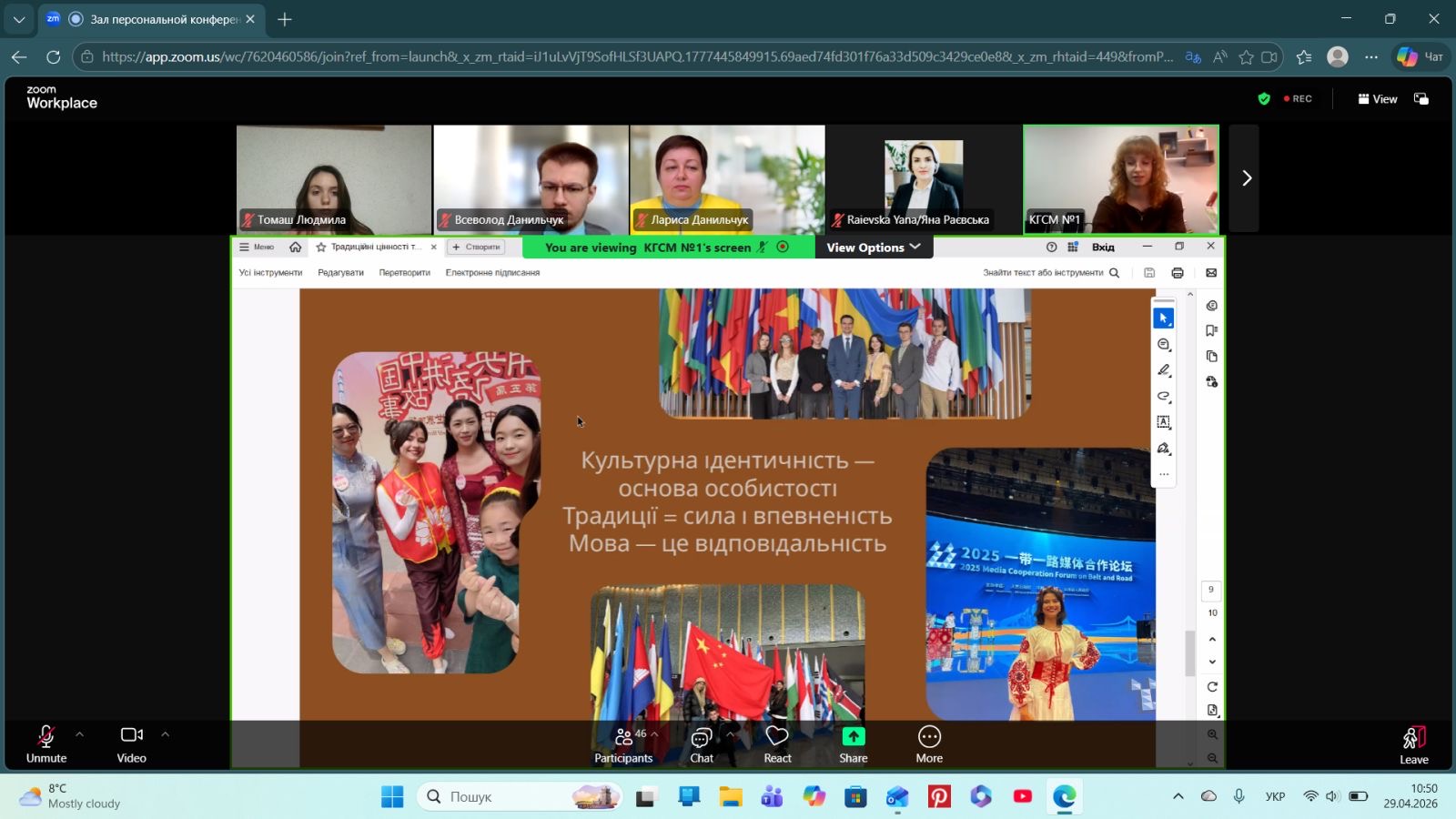Select Raievska Yana video thumbnail

924,179
